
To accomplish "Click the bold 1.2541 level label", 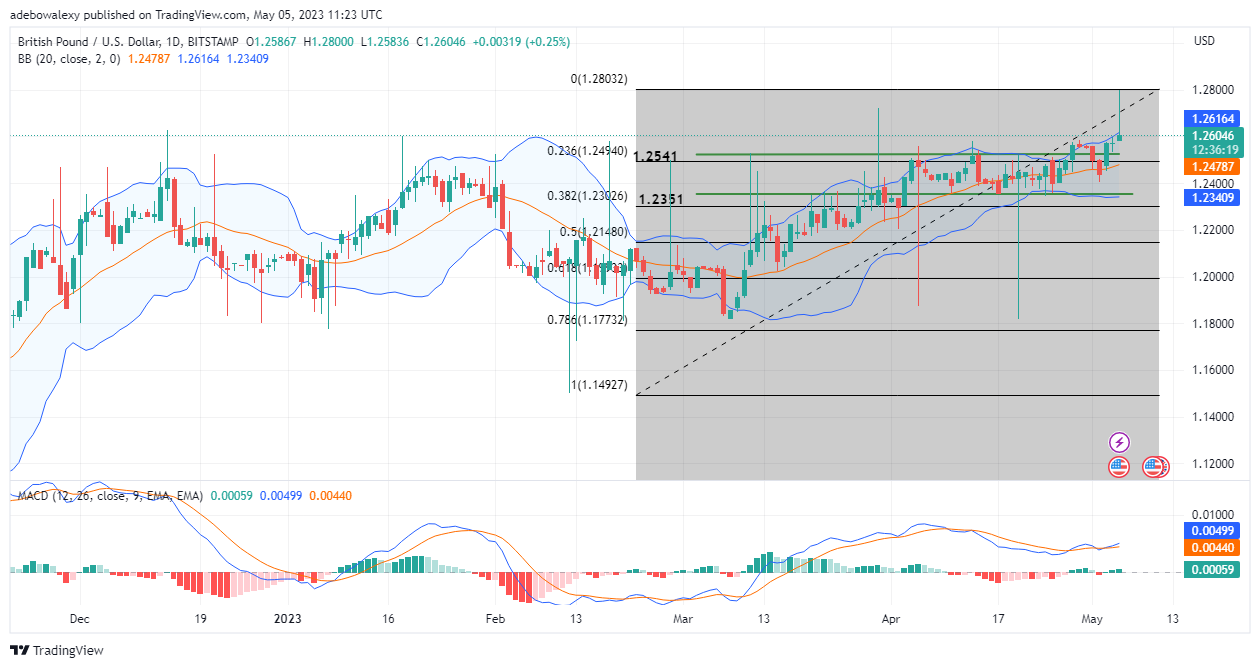I will (x=656, y=157).
